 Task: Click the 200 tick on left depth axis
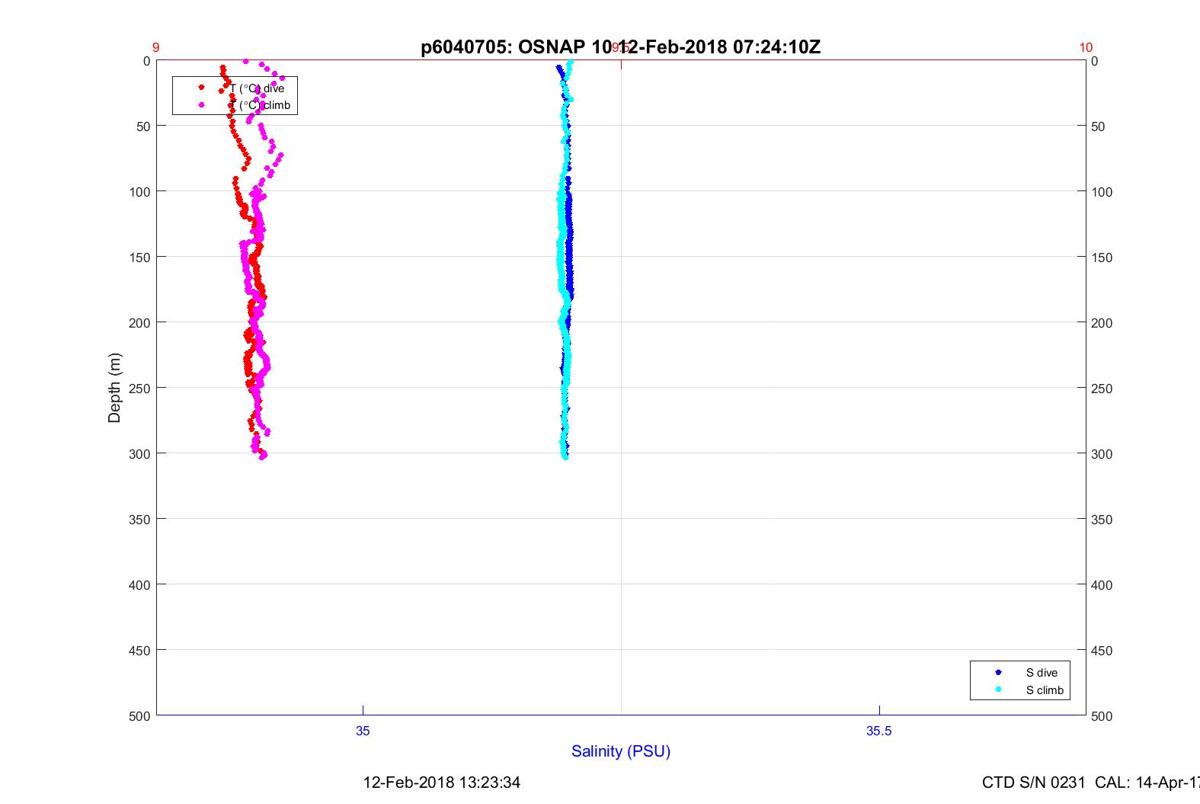click(139, 322)
